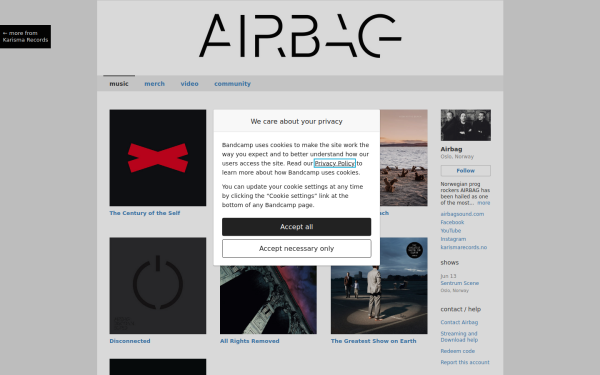This screenshot has width=600, height=375.
Task: Click the 'Jun 13' show date
Action: 448,276
